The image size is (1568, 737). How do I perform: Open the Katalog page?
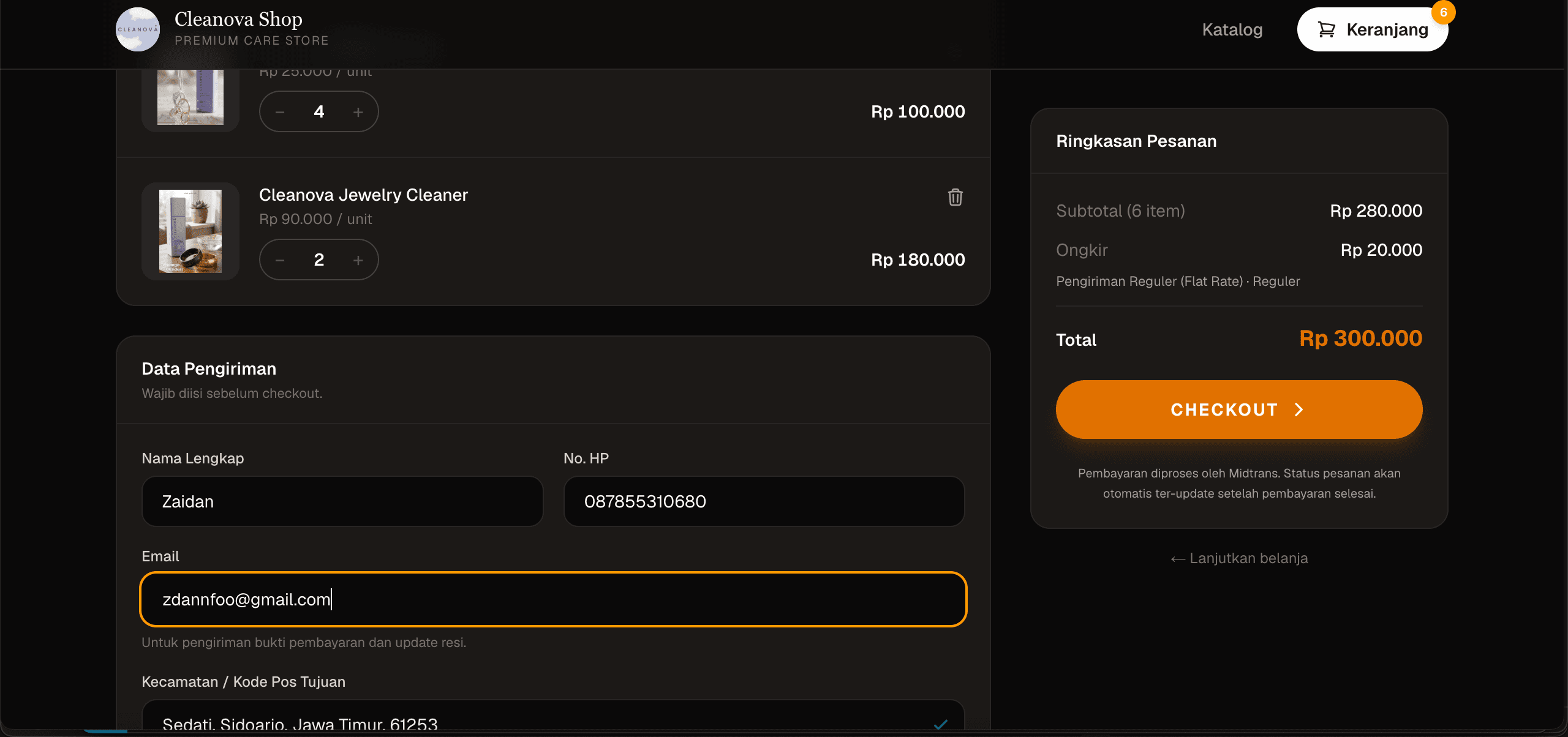click(x=1232, y=29)
